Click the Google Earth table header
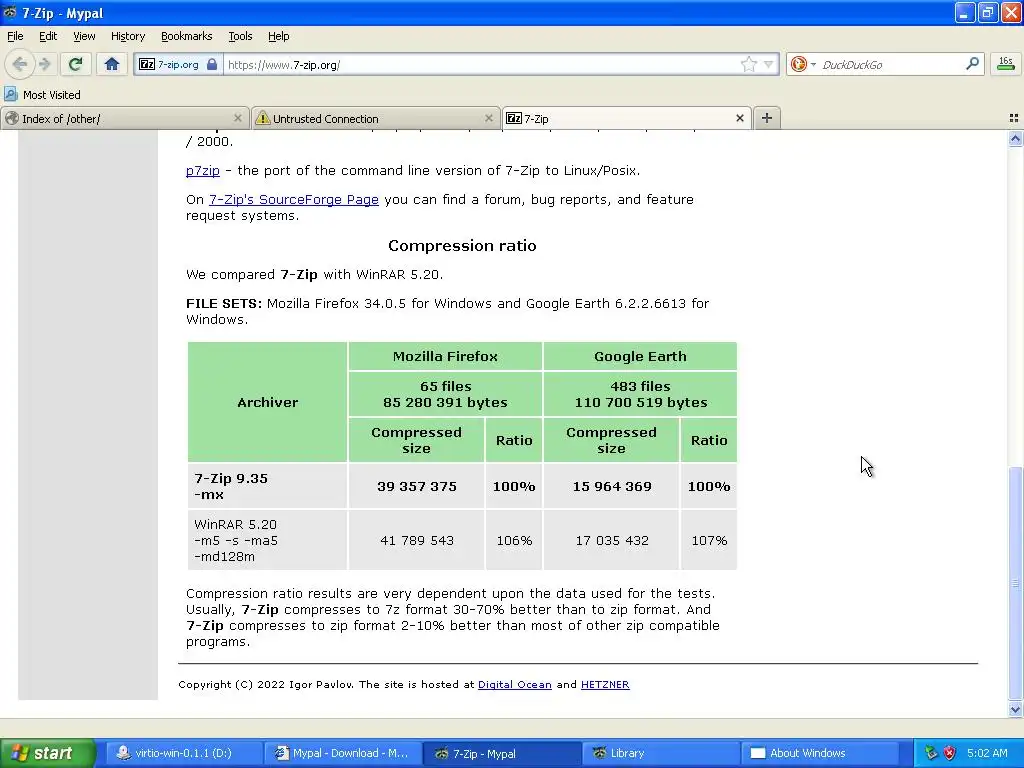Screen dimensions: 1024x768 tap(640, 357)
